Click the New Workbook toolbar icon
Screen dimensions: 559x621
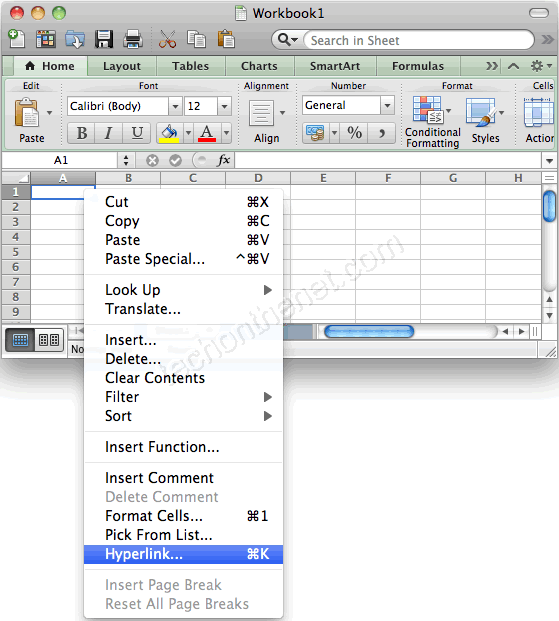click(x=16, y=39)
